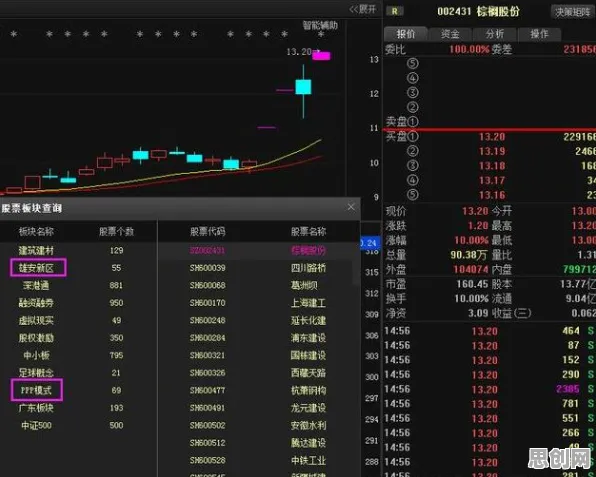
Task: Click the 净资 3.09 value
Action: (478, 313)
